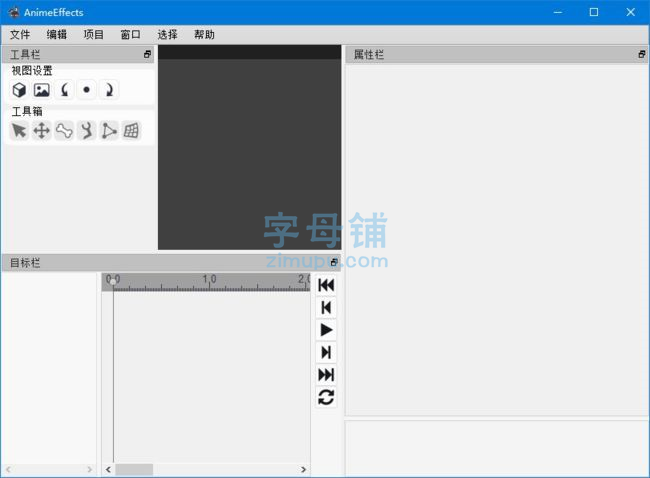Toggle loop playback
650x478 pixels.
pyautogui.click(x=326, y=397)
